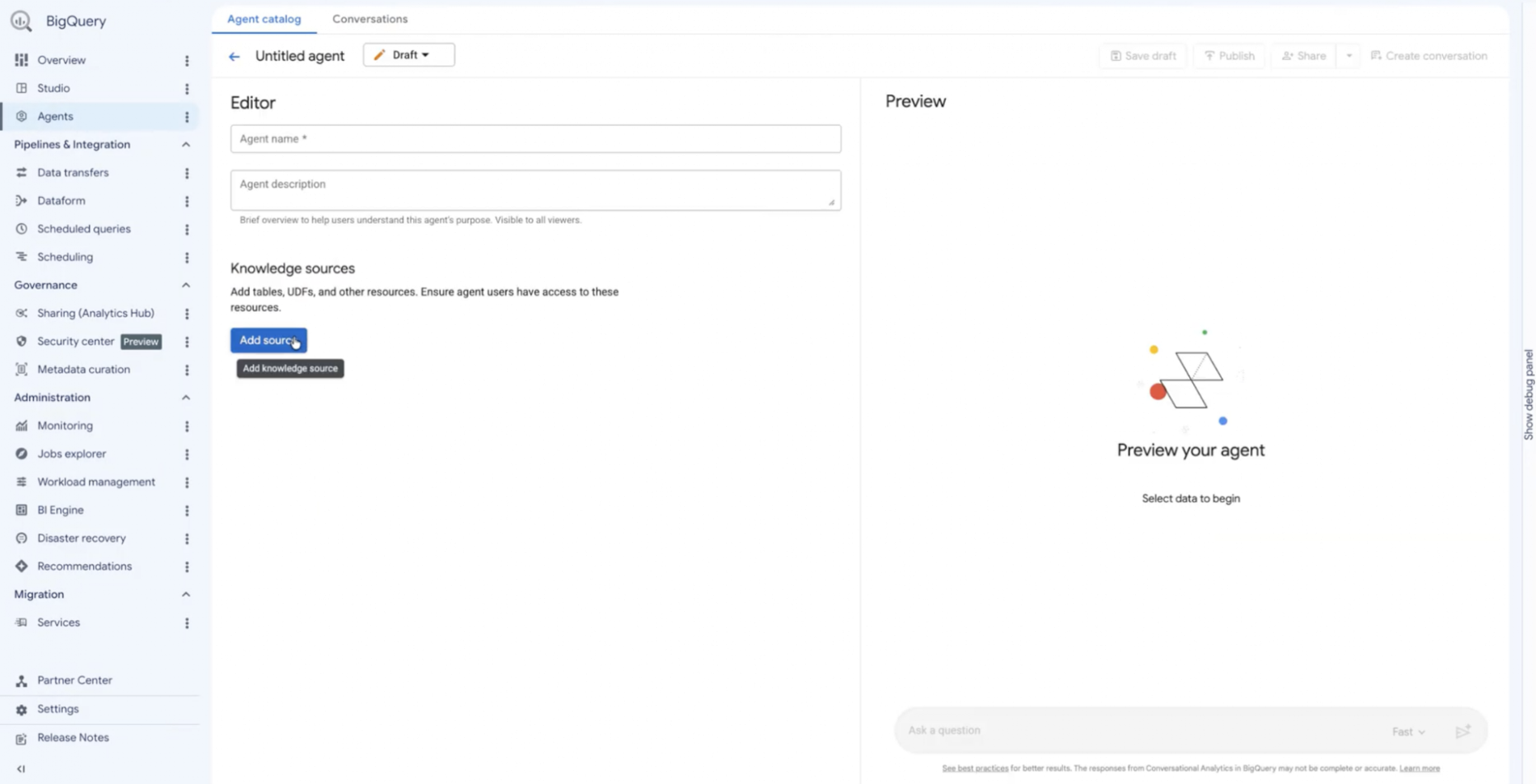Open Release Notes
The height and width of the screenshot is (784, 1536).
click(73, 737)
